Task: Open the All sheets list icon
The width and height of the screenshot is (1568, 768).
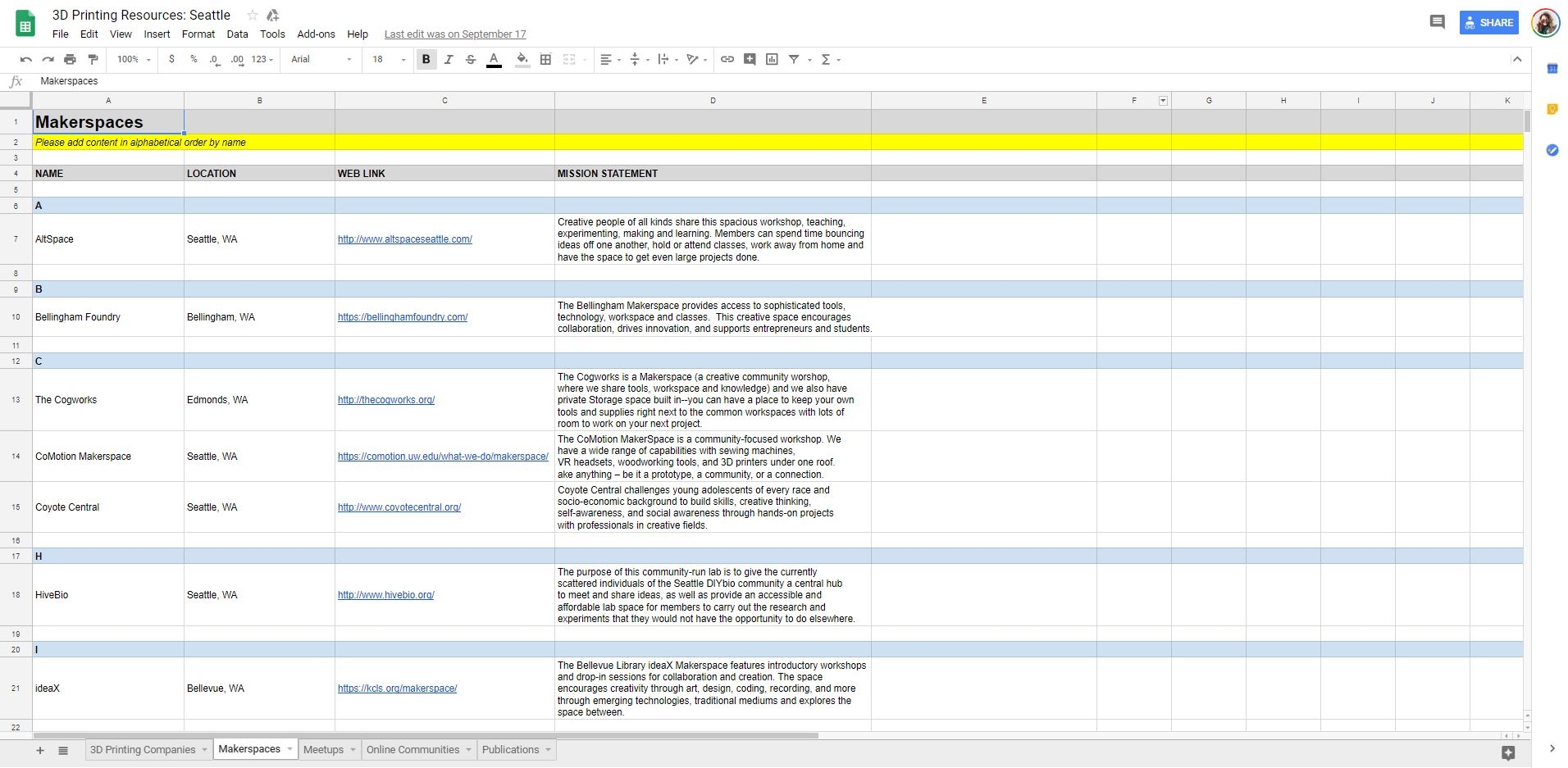Action: [x=62, y=750]
